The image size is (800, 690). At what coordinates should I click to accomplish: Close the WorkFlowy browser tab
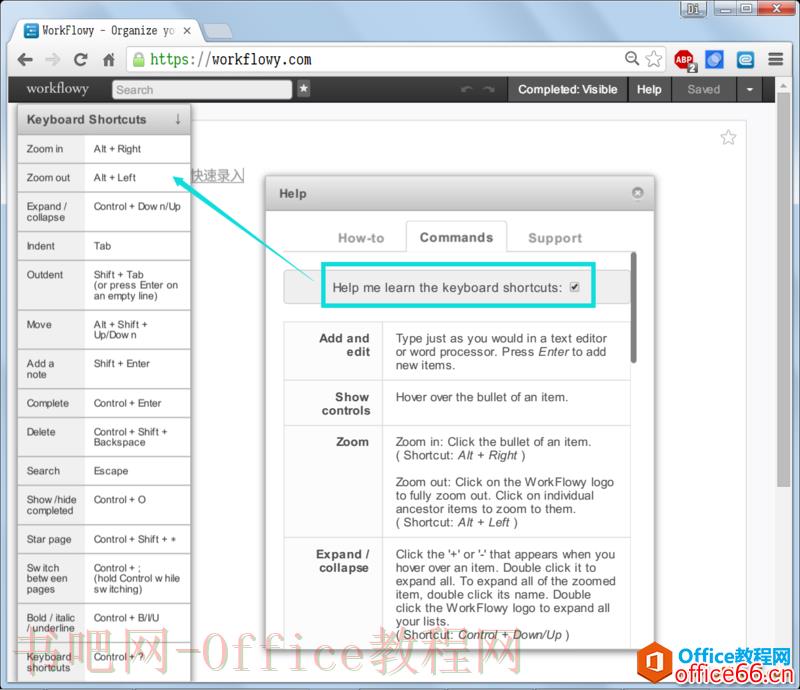click(x=187, y=31)
